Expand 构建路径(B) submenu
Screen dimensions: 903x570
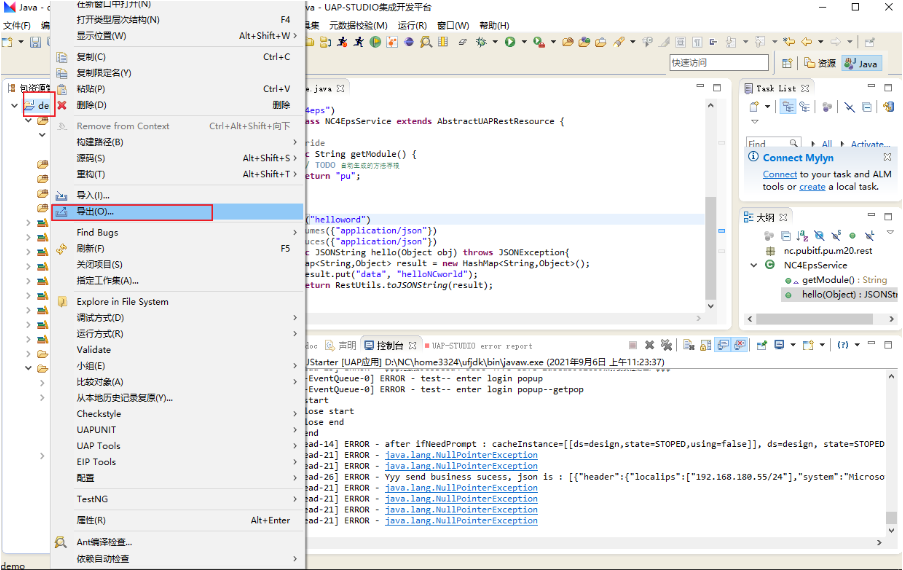click(x=295, y=142)
